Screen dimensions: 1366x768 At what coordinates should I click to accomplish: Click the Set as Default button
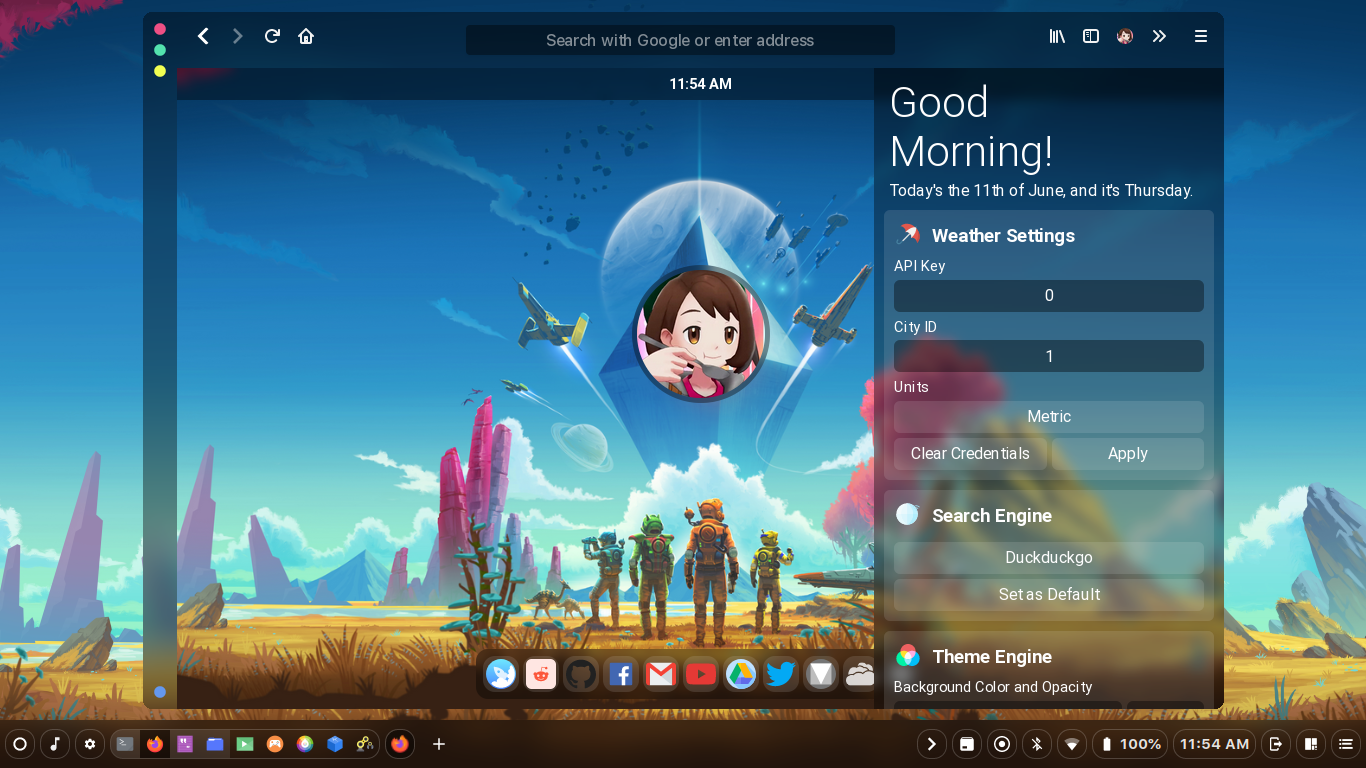coord(1049,595)
